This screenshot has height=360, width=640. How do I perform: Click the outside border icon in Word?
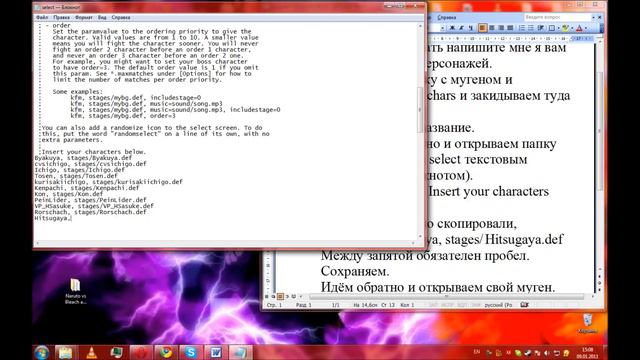551,28
